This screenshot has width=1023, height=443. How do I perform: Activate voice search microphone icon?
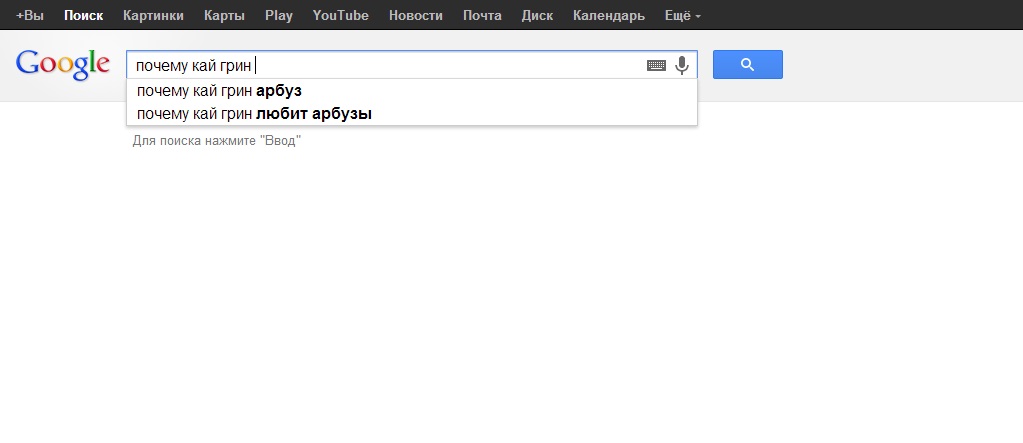[x=682, y=65]
